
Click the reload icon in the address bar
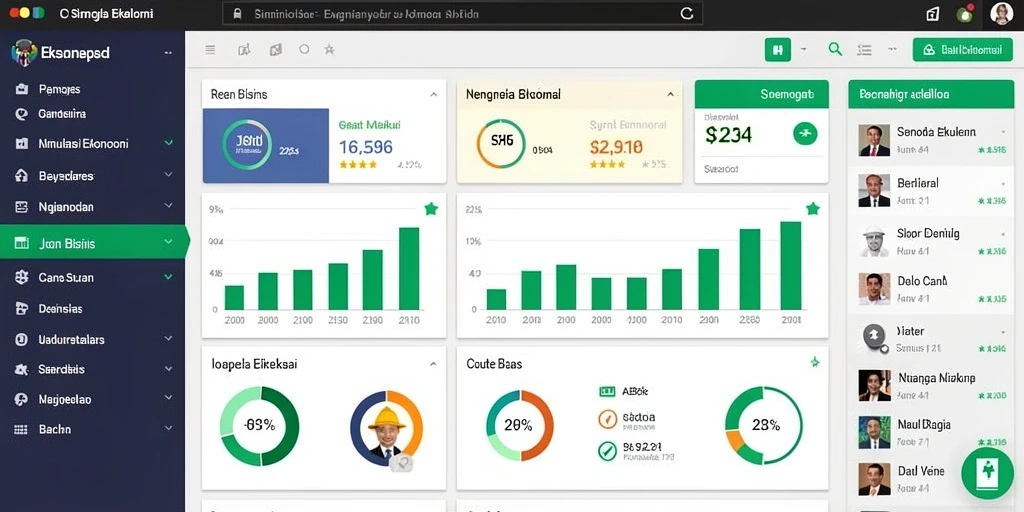686,13
